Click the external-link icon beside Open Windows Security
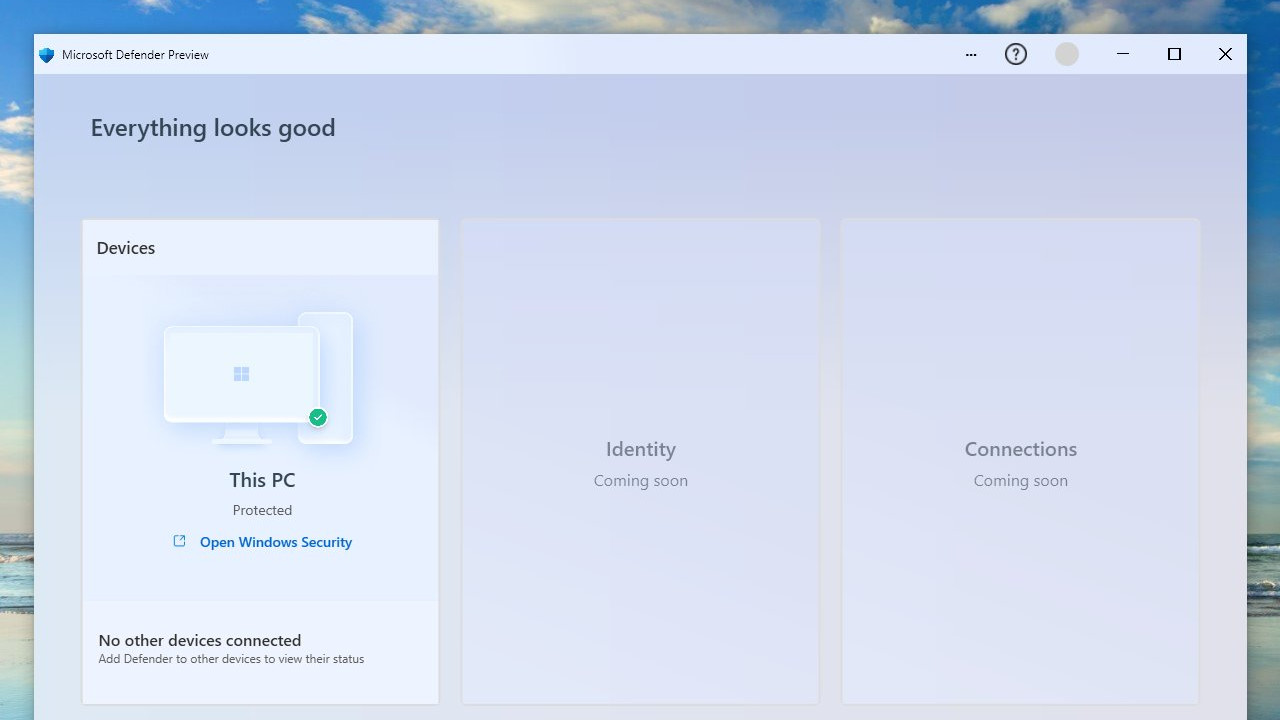The width and height of the screenshot is (1280, 720). 179,541
